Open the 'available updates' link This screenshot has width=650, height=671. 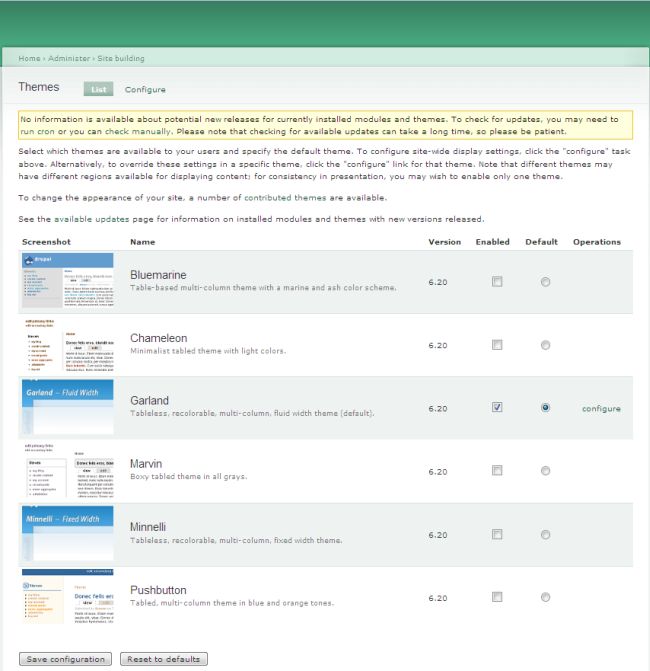coord(92,219)
